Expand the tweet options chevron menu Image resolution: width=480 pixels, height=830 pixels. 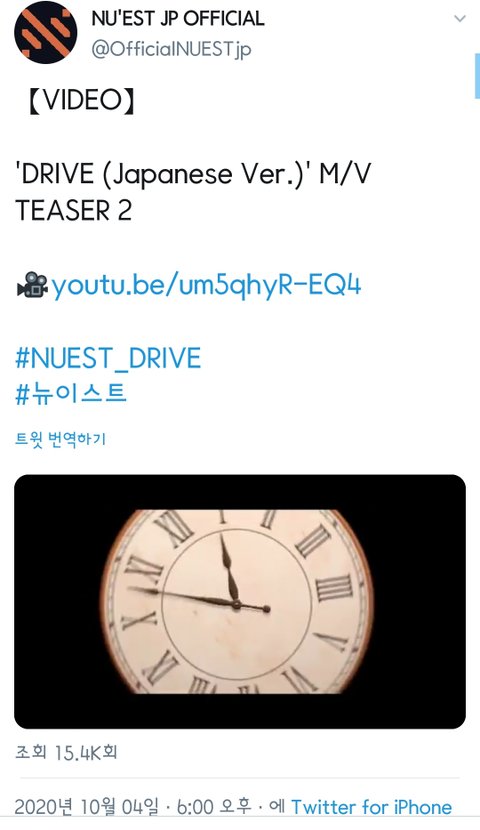coord(460,19)
